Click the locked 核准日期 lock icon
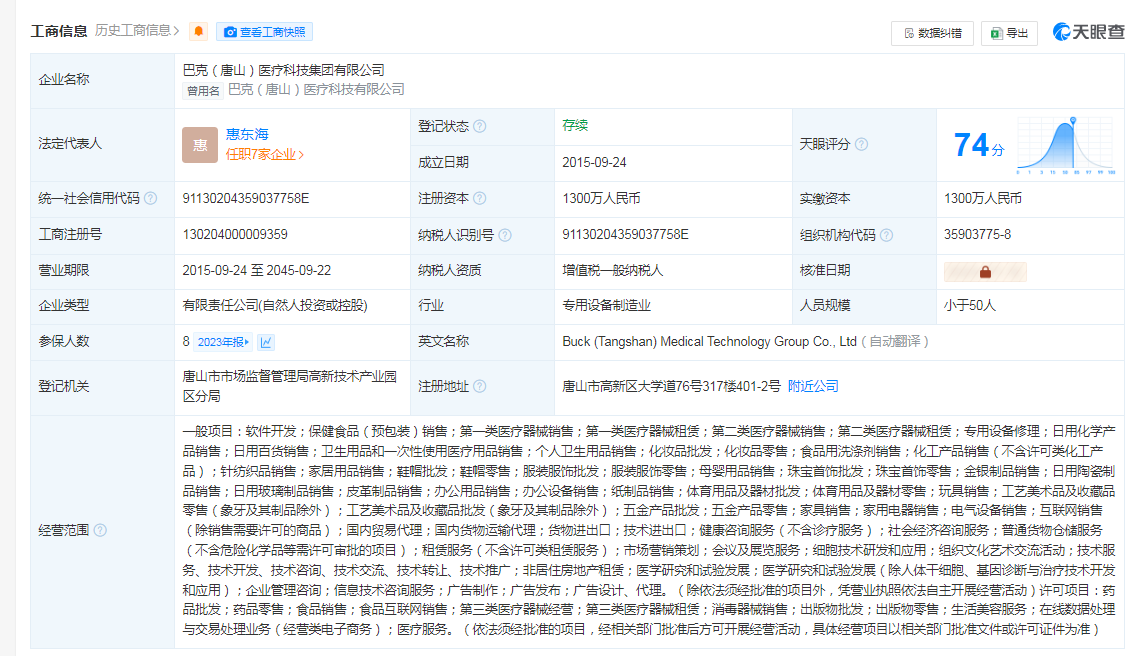Image resolution: width=1136 pixels, height=656 pixels. [x=985, y=272]
